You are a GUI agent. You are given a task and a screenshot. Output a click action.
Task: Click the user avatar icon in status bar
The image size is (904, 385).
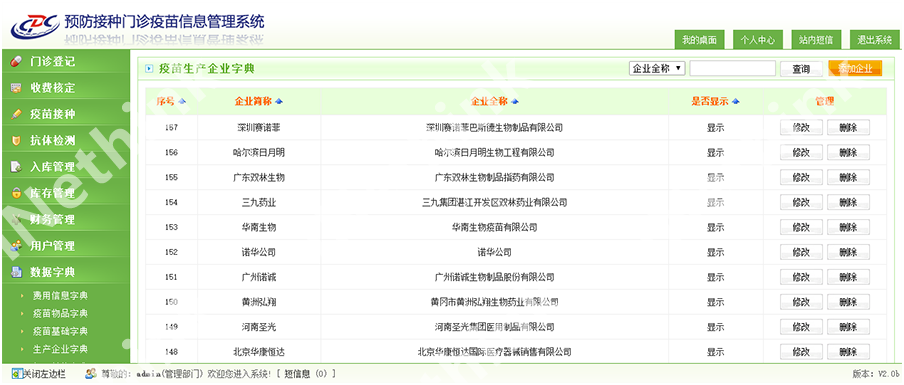click(91, 373)
